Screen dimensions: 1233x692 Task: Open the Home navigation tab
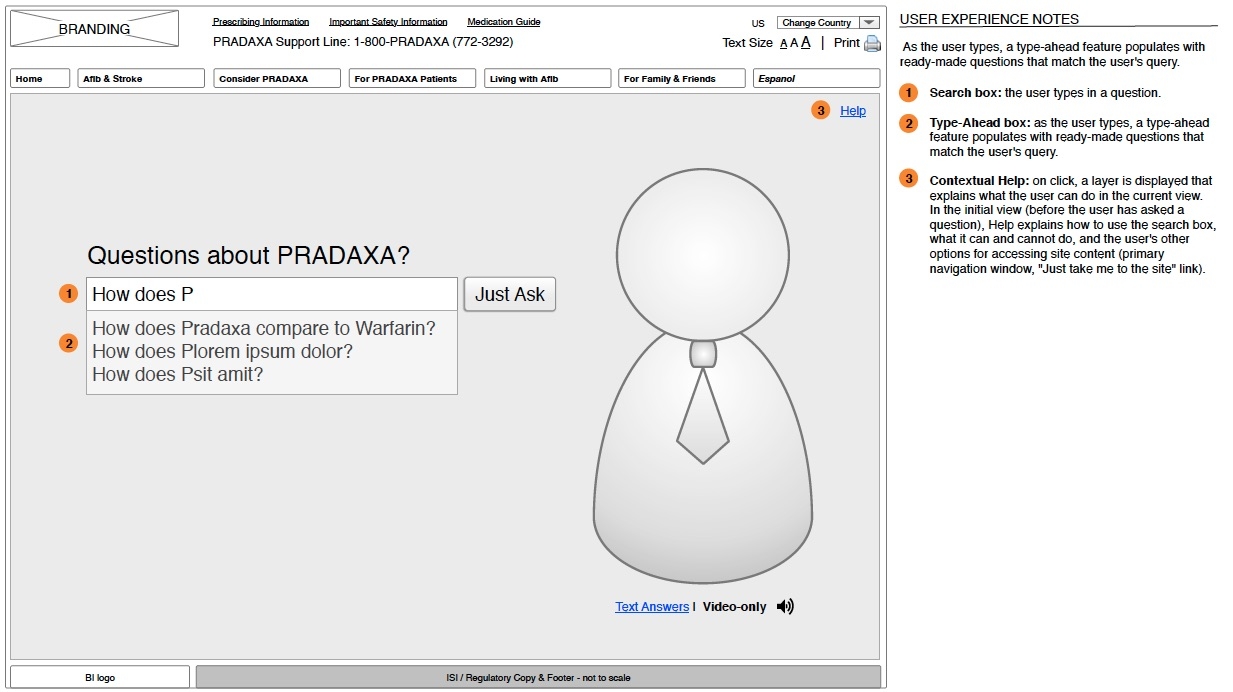click(40, 78)
